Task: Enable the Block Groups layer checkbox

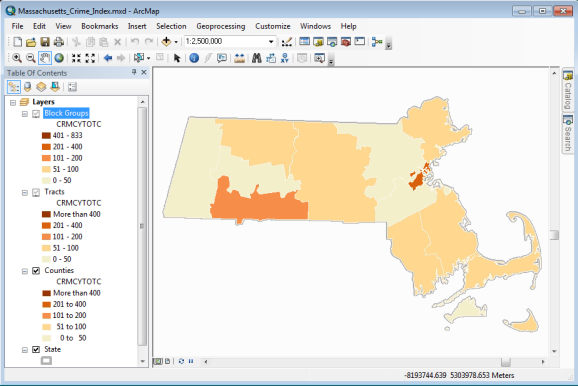Action: pyautogui.click(x=36, y=114)
